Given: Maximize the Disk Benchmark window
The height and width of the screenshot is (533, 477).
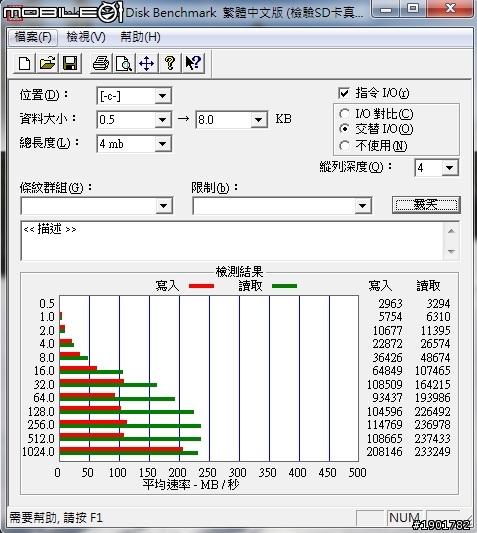Looking at the screenshot, I should tap(413, 8).
